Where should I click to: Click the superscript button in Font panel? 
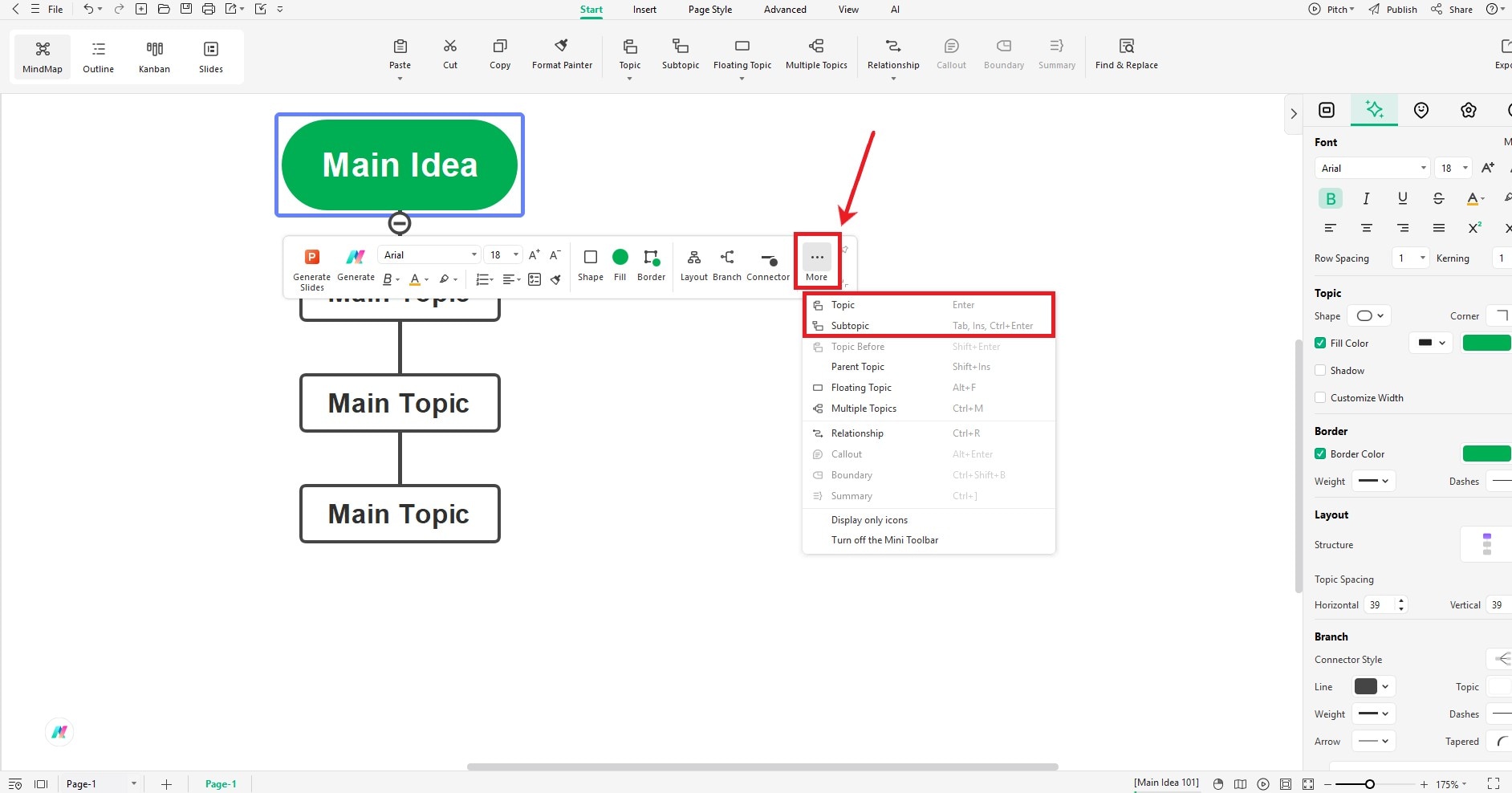[x=1474, y=228]
